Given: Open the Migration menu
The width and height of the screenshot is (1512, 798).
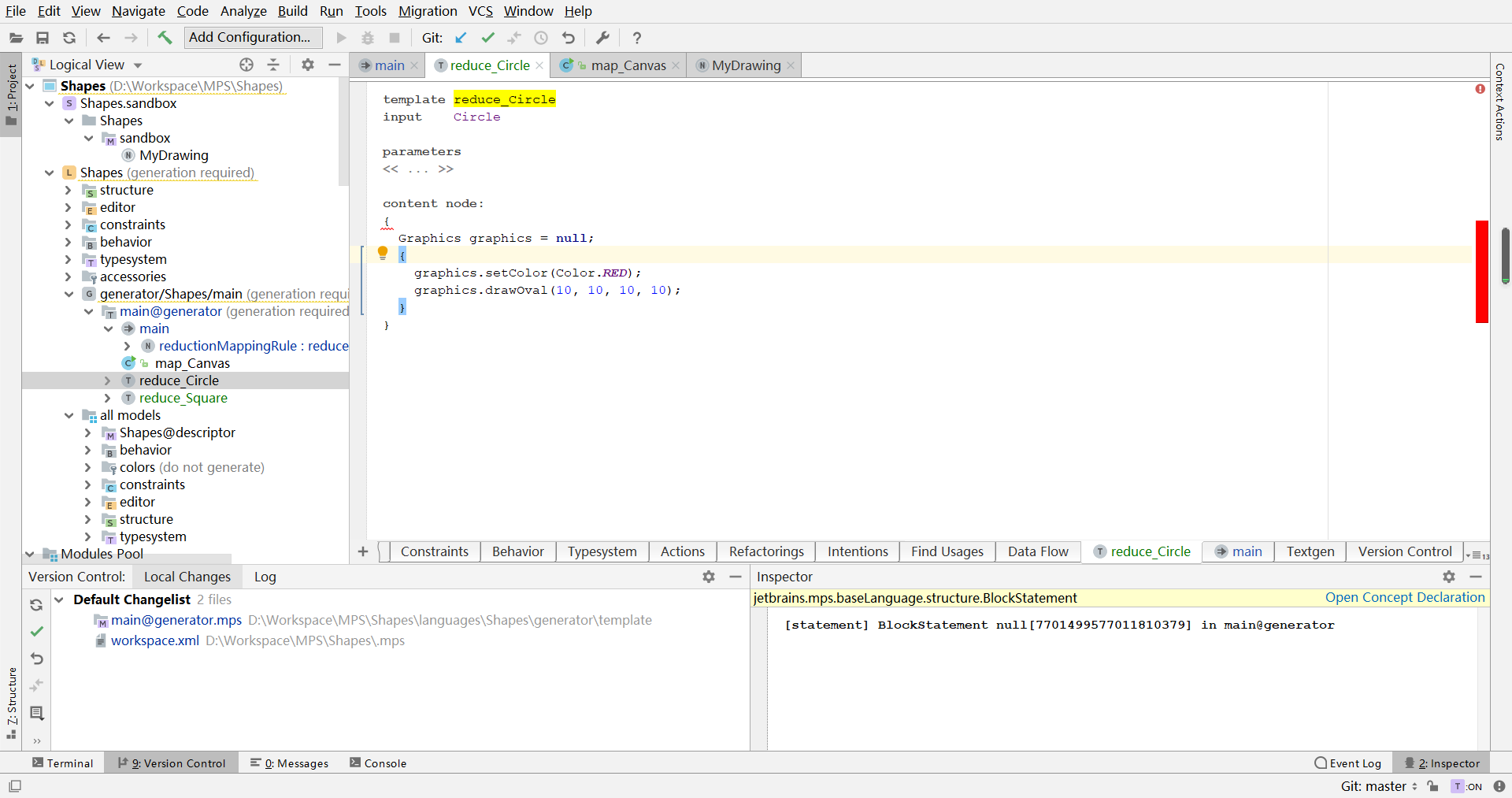Looking at the screenshot, I should 428,11.
